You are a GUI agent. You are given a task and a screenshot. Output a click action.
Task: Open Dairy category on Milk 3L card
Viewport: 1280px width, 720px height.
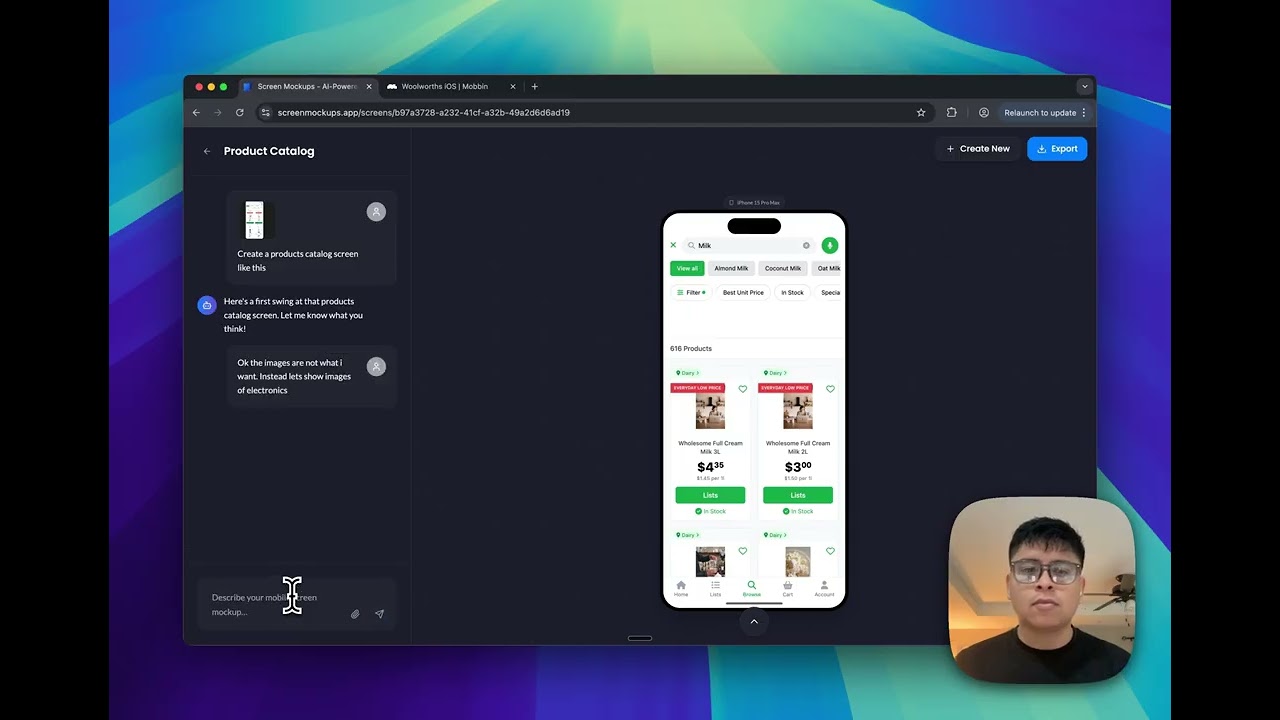[x=687, y=373]
